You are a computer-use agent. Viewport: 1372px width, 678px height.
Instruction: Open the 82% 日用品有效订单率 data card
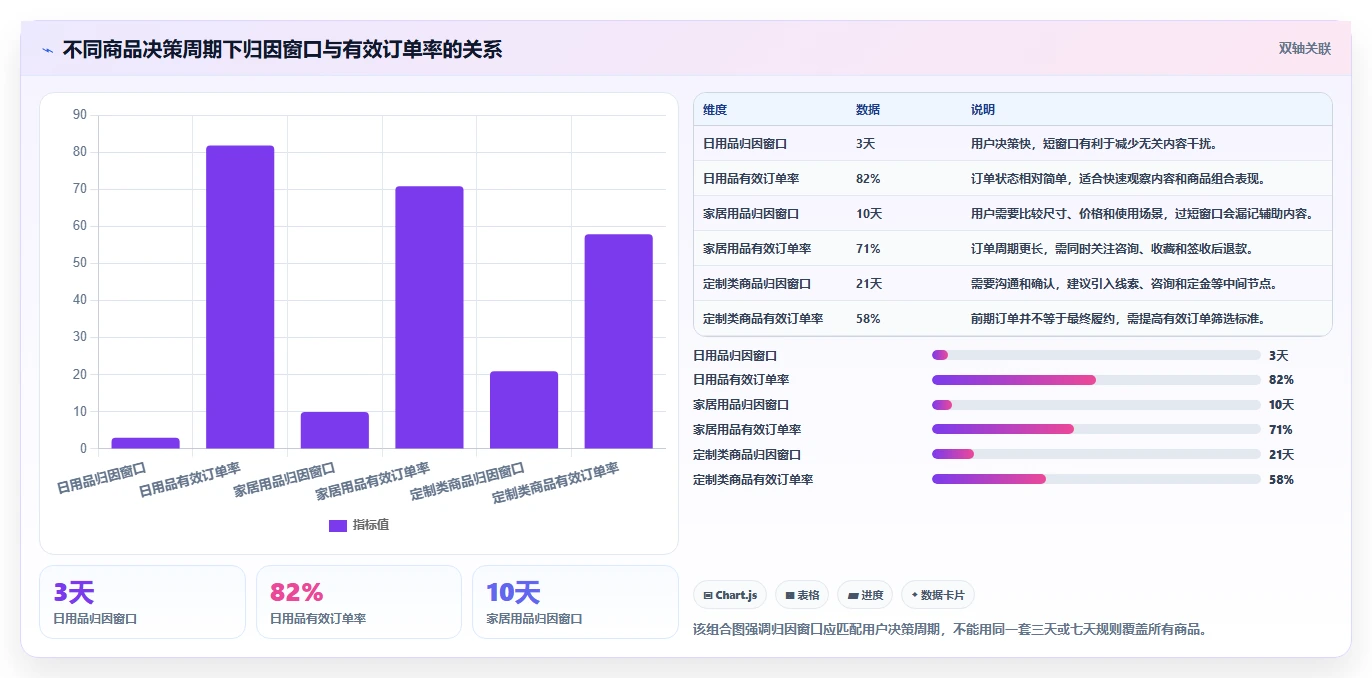[359, 602]
